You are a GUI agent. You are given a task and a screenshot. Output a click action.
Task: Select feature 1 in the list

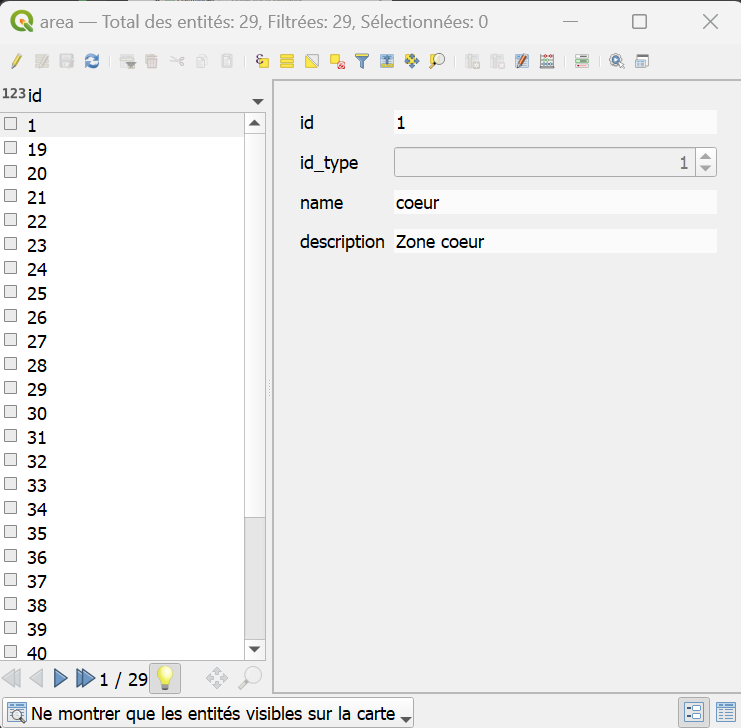pyautogui.click(x=123, y=125)
